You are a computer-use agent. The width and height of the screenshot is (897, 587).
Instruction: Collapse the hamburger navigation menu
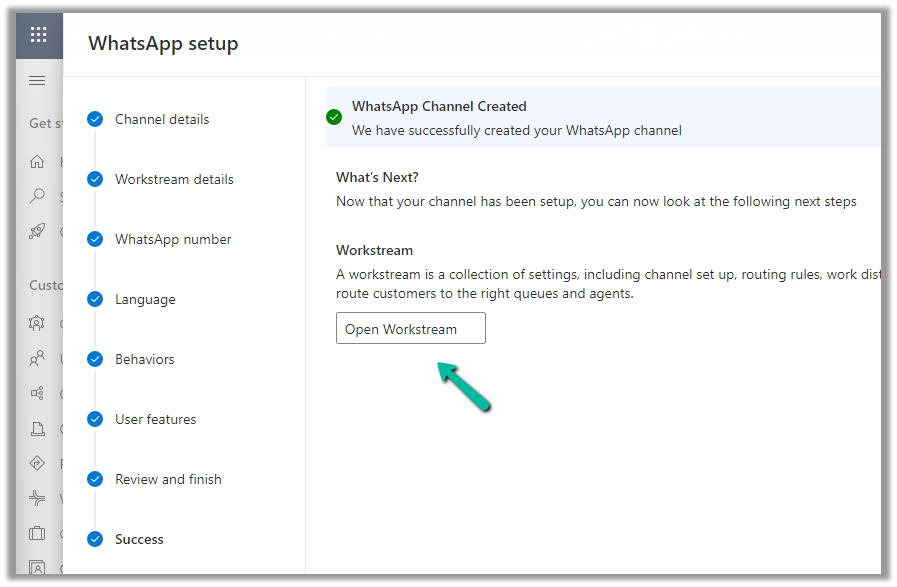coord(37,81)
